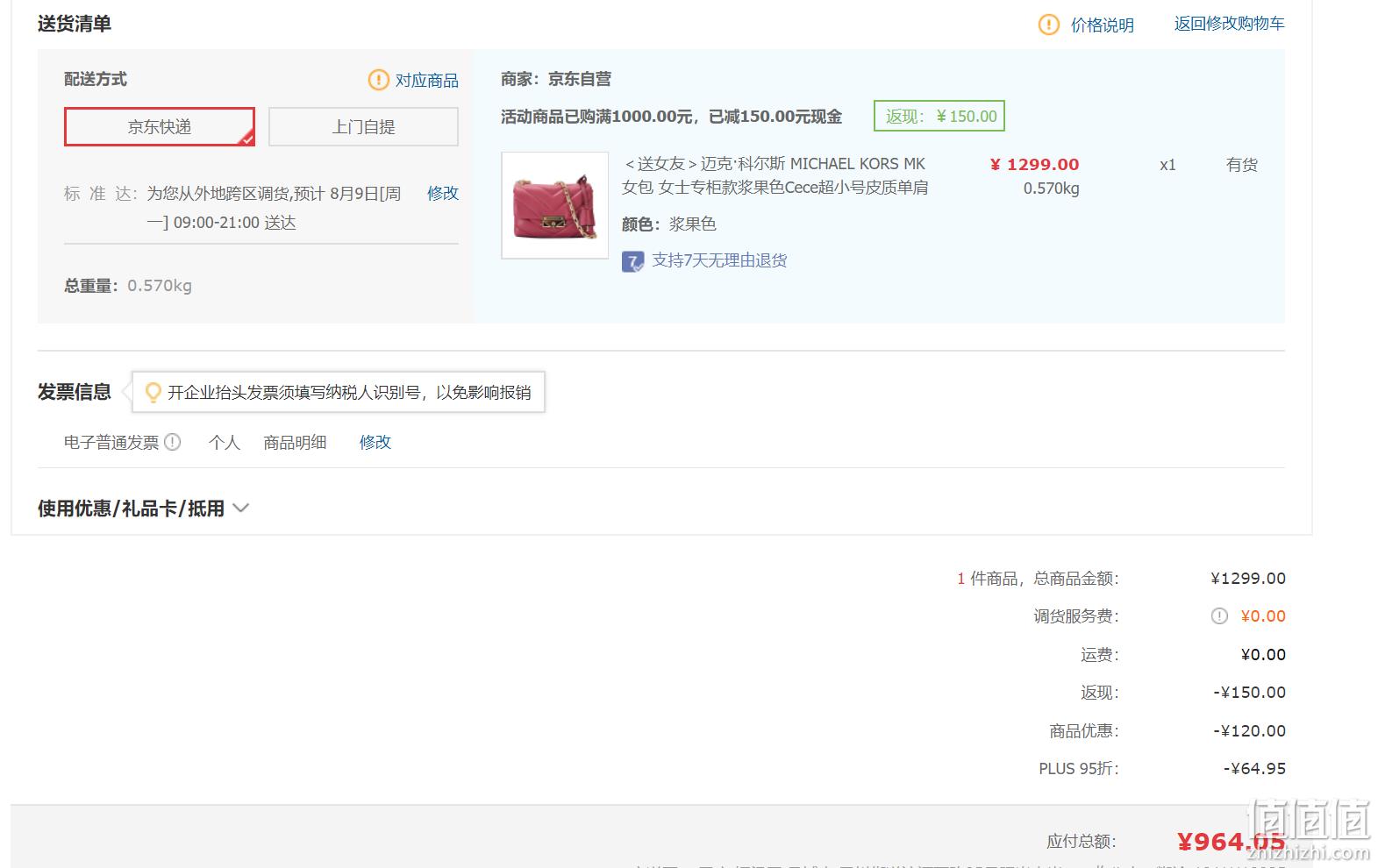Open the 对应商品 link

tap(426, 80)
